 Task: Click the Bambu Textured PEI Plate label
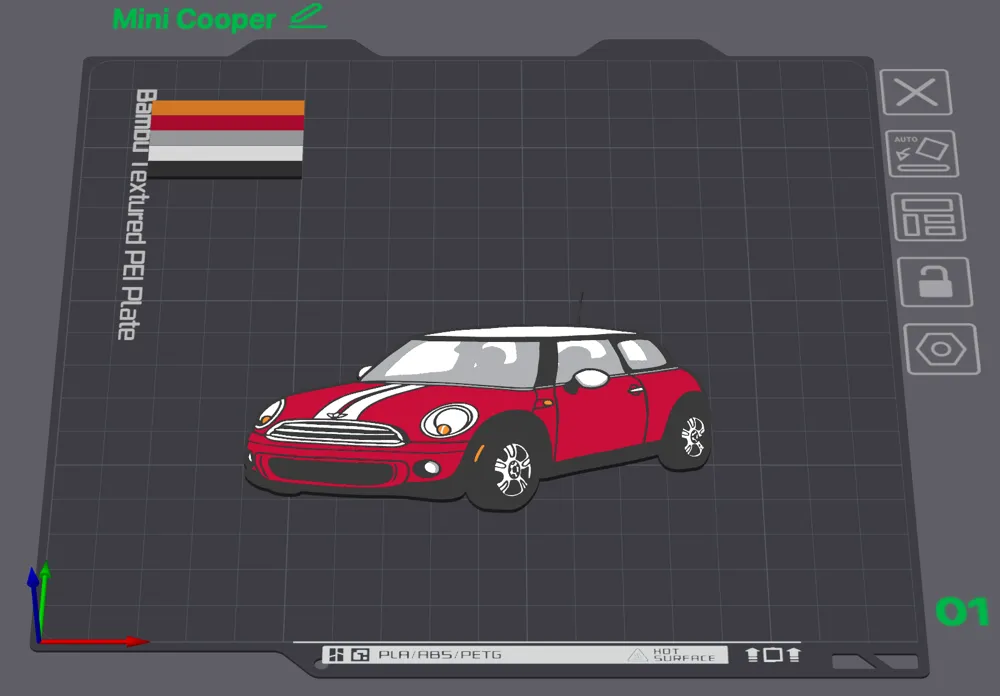(x=138, y=214)
